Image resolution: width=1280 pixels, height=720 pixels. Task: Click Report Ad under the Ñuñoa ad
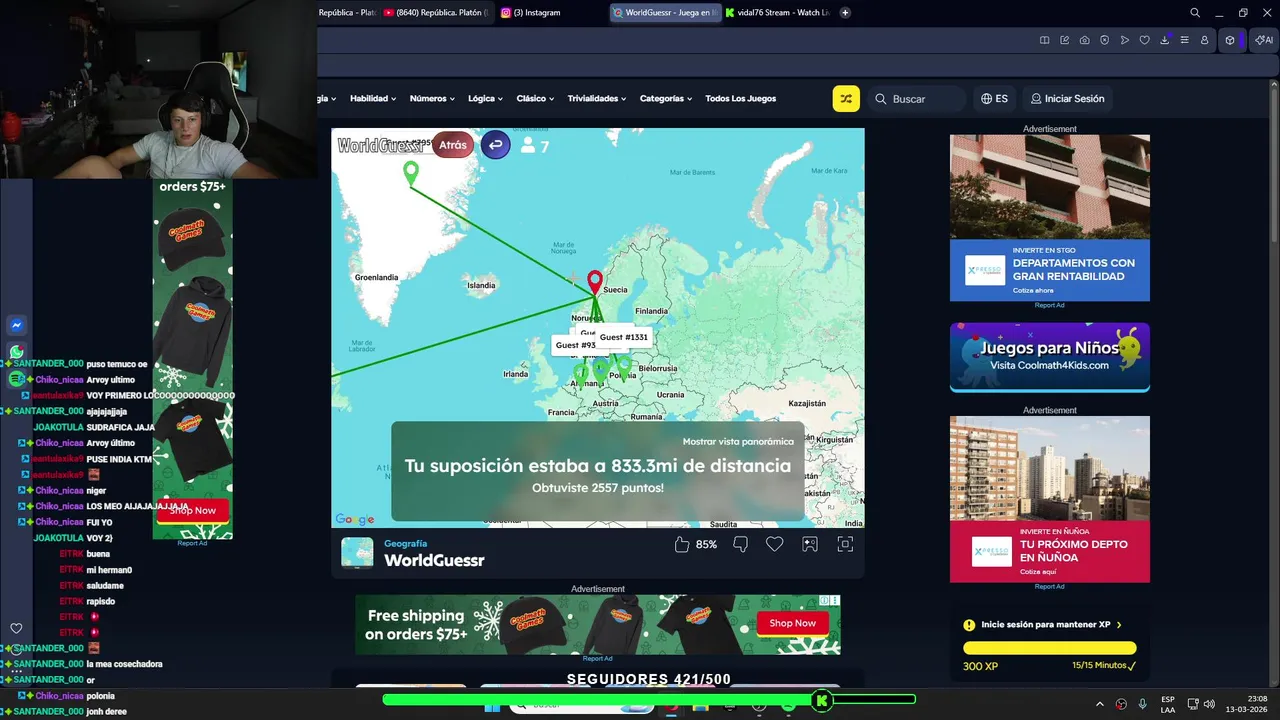(x=1050, y=586)
